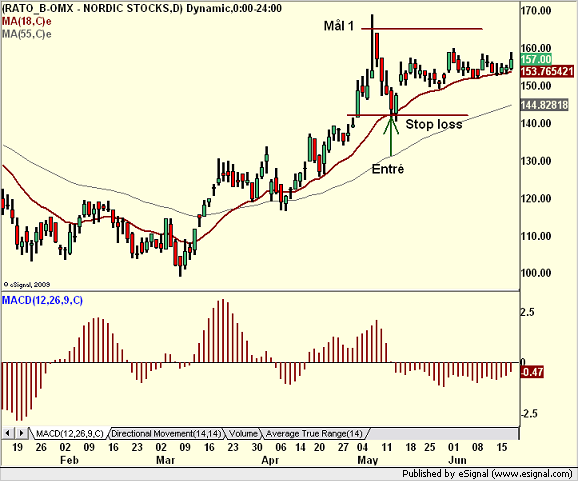Select the Volume study tab
This screenshot has width=578, height=481.
tap(243, 433)
